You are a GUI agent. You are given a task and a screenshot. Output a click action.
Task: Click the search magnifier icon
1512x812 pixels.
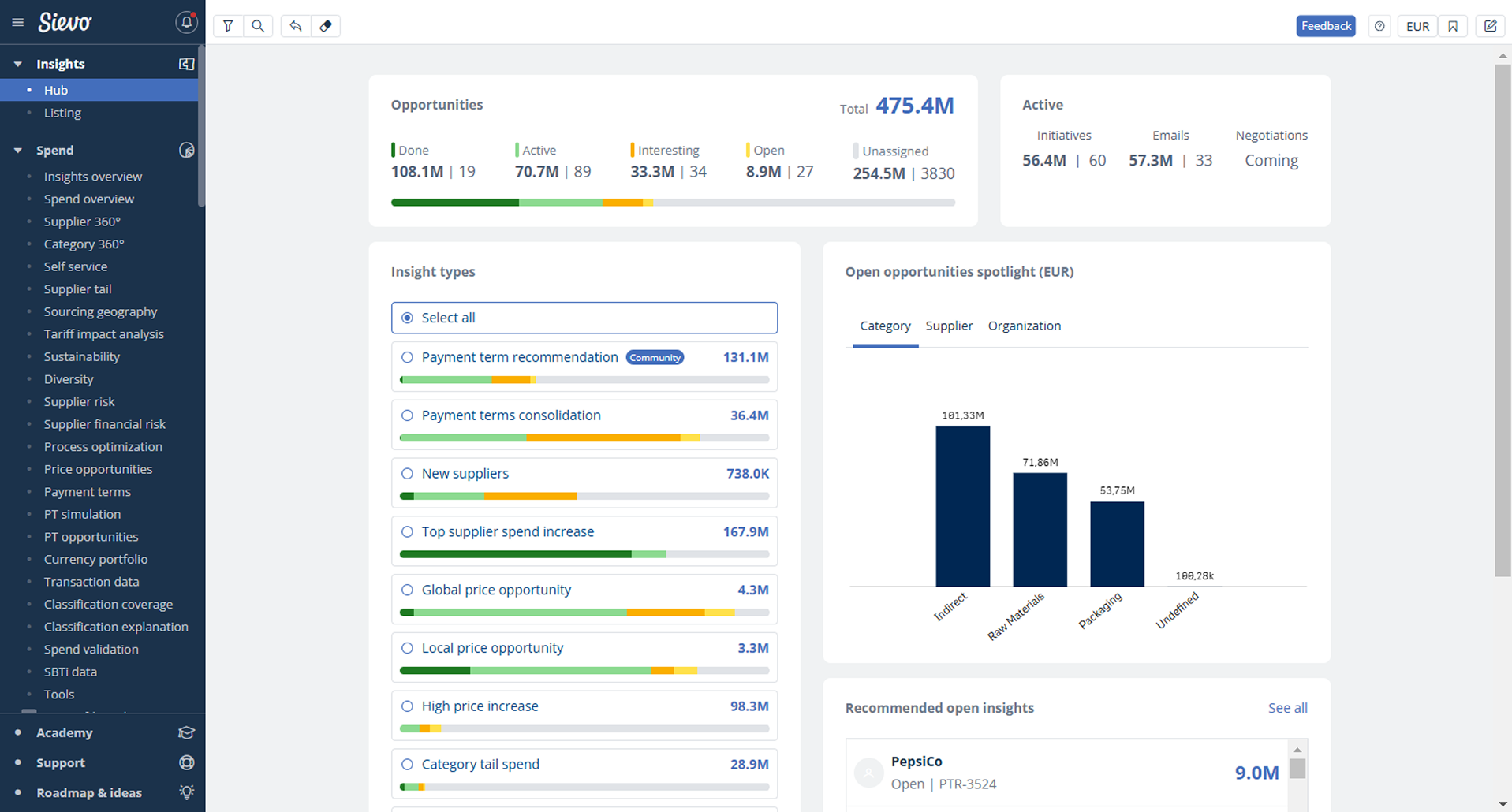pyautogui.click(x=258, y=26)
